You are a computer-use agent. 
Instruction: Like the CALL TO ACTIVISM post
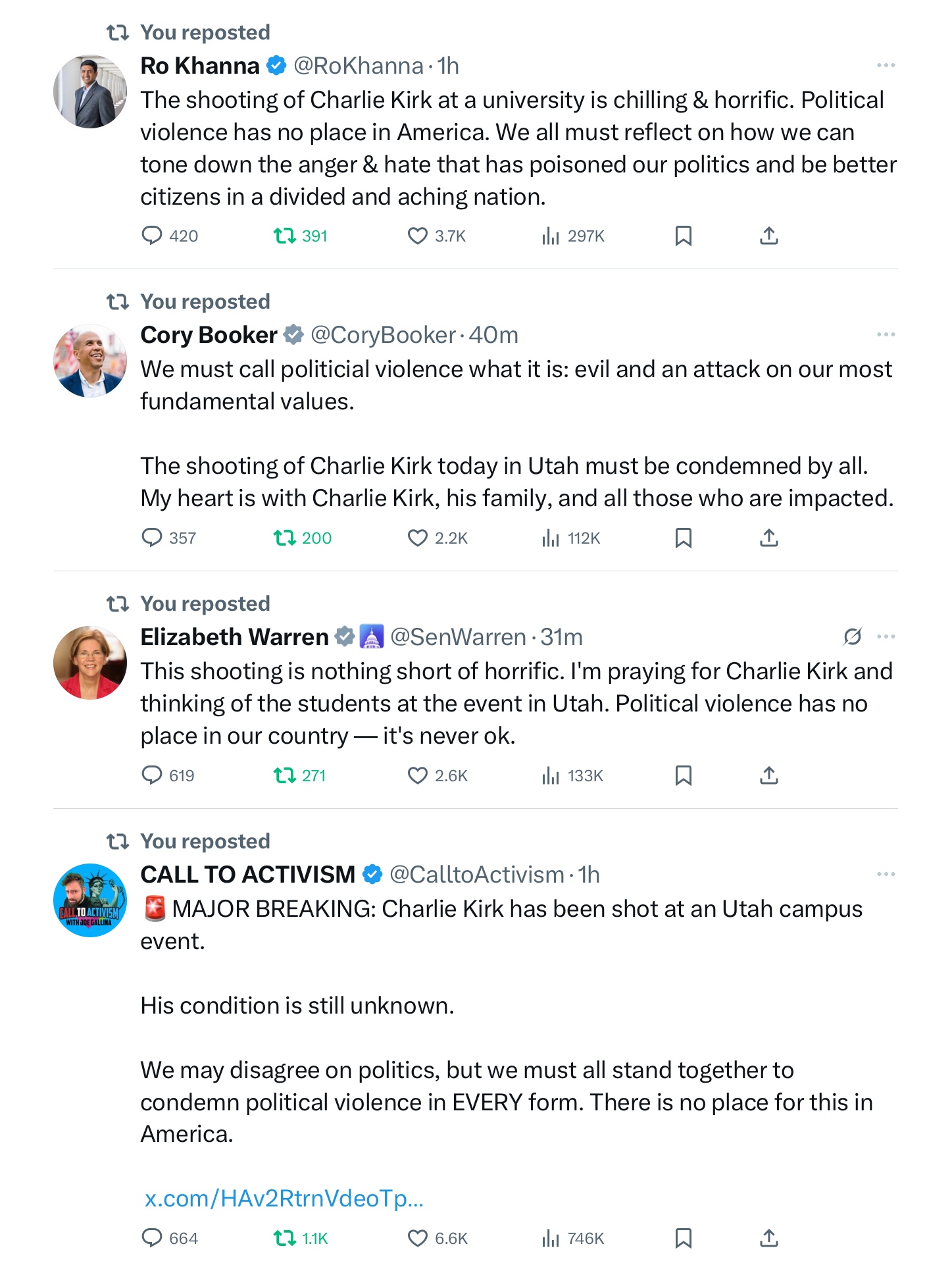tap(417, 1238)
